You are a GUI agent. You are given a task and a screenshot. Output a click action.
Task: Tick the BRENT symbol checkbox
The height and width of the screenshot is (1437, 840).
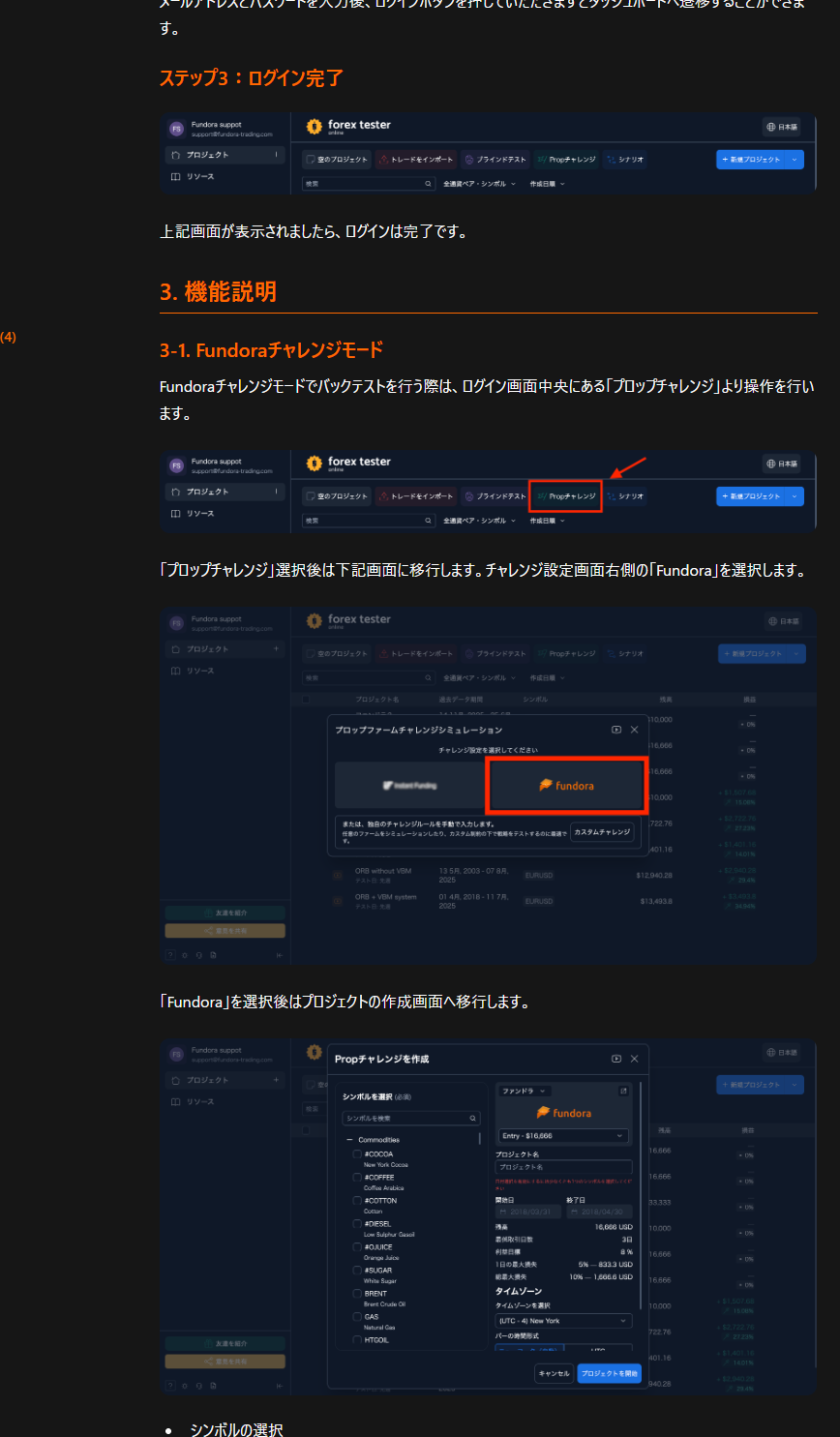(x=357, y=1294)
